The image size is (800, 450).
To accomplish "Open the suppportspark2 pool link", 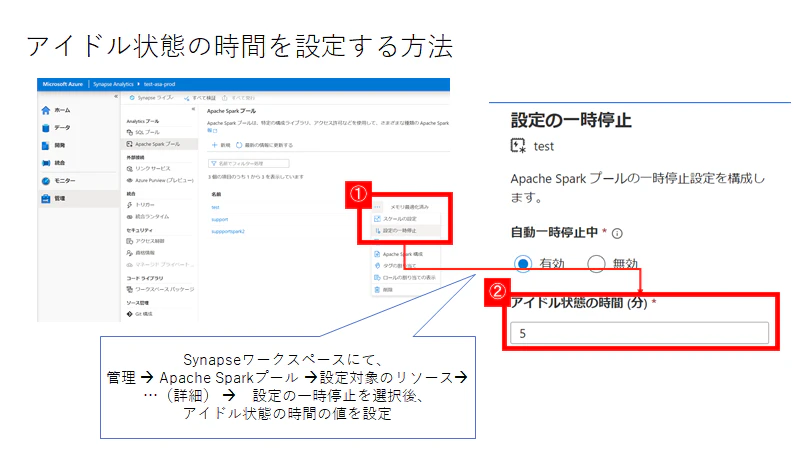I will [228, 232].
